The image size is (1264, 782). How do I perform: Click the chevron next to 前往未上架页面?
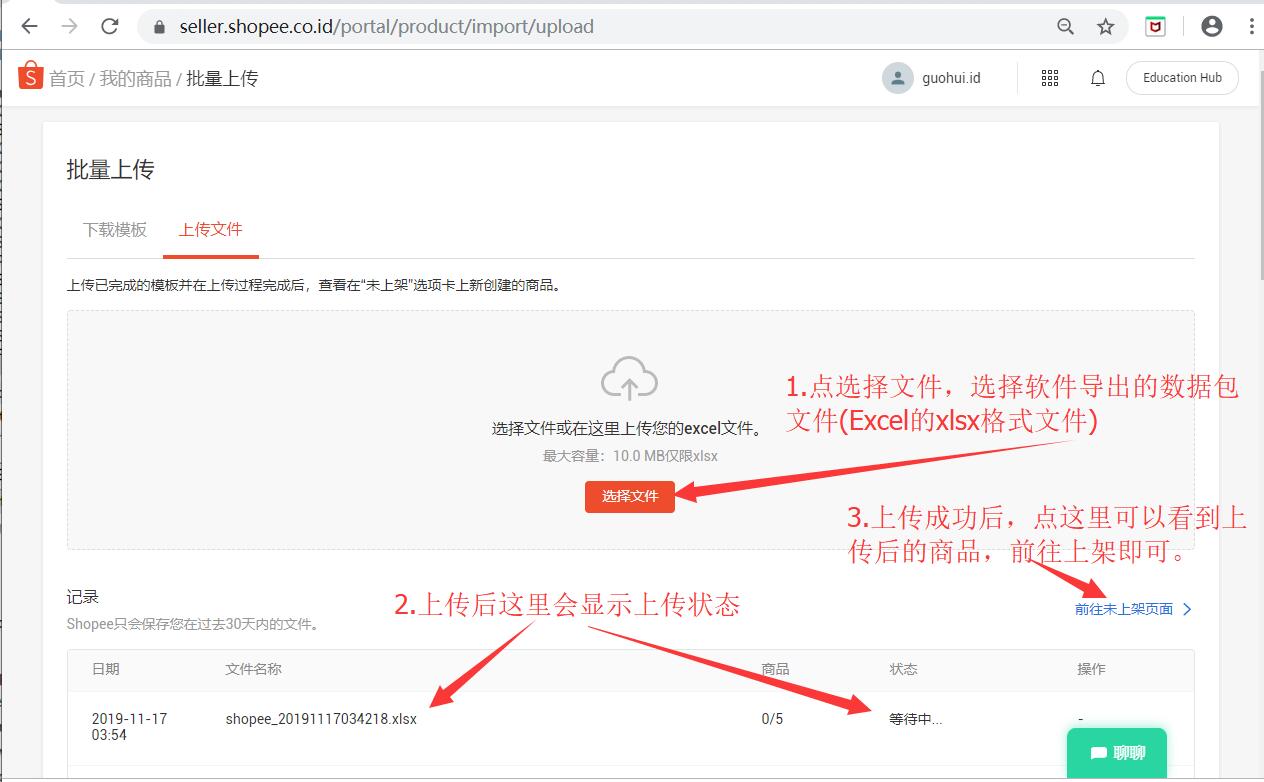pos(1187,609)
